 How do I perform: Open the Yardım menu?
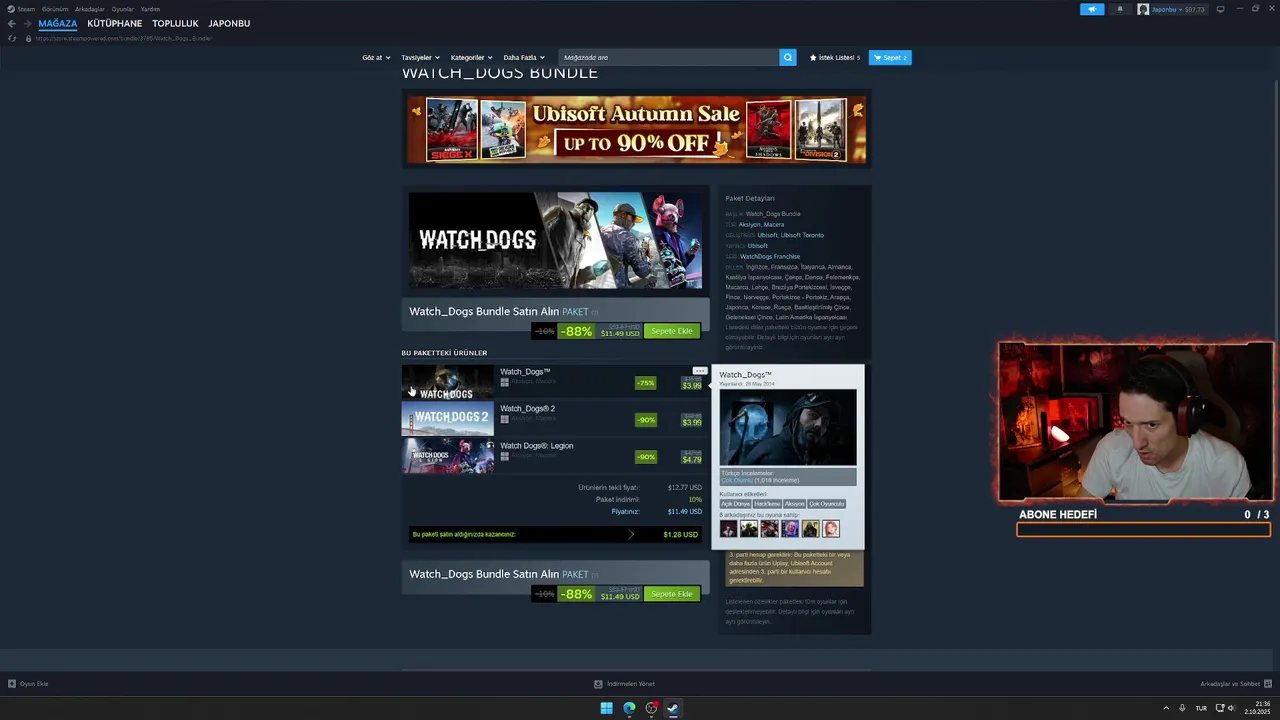[150, 9]
